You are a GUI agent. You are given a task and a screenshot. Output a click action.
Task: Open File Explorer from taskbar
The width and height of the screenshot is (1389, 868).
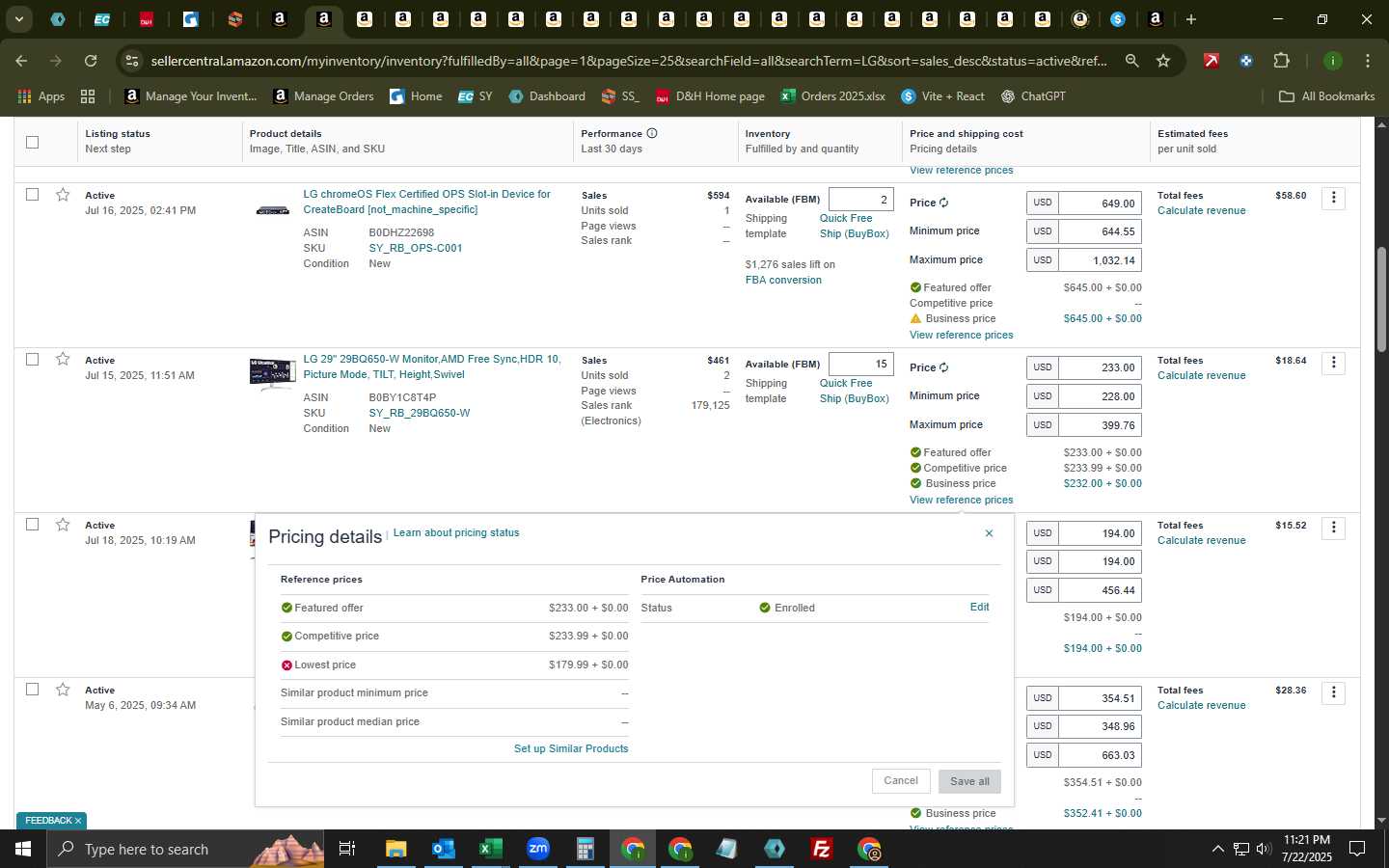tap(395, 849)
